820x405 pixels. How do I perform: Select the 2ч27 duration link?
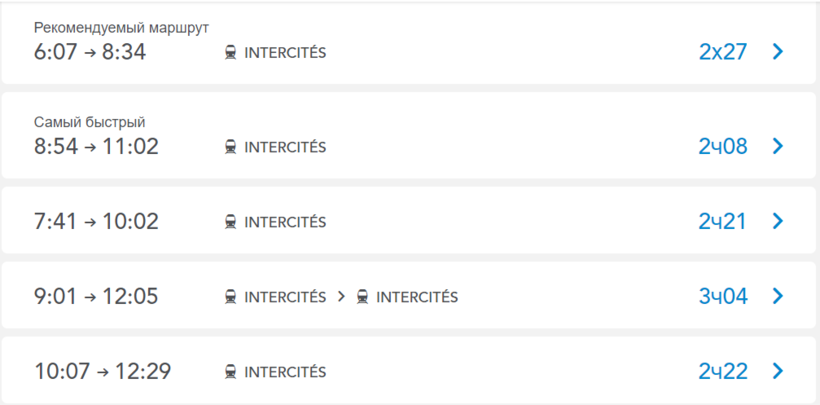[x=723, y=52]
